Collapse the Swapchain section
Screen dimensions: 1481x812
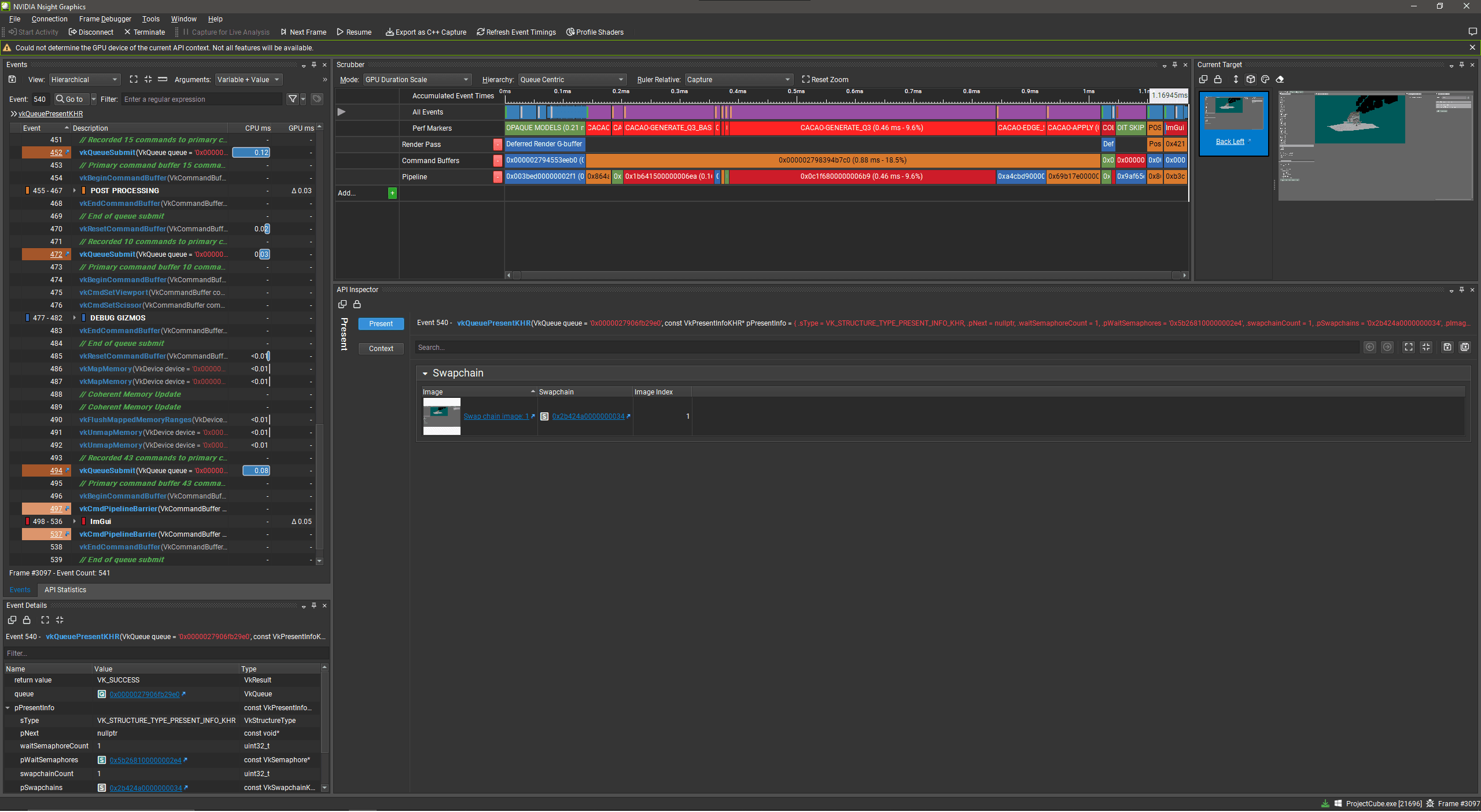pyautogui.click(x=425, y=374)
